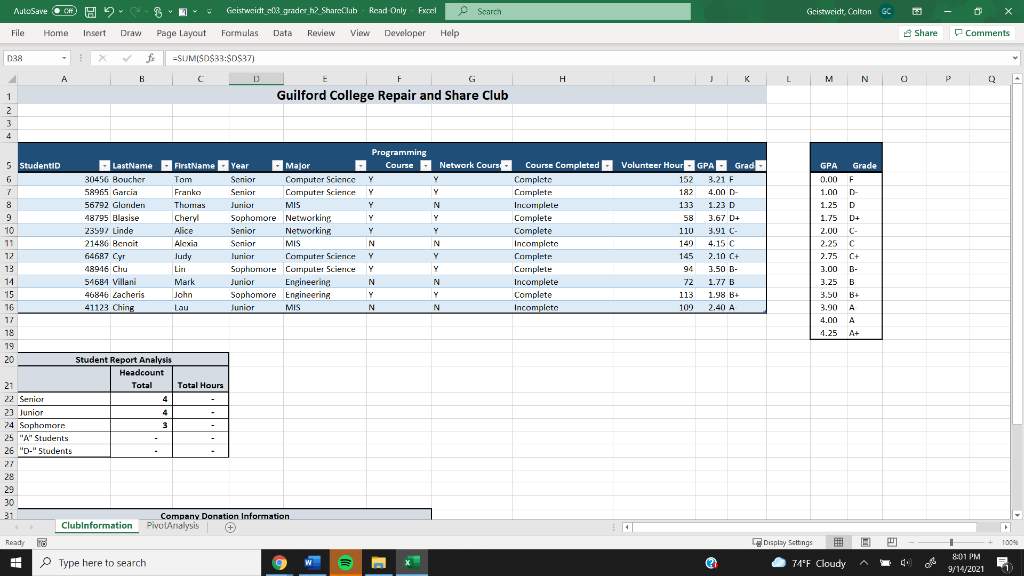Click the Undo icon
Screen dimensions: 1024x576
(x=110, y=11)
